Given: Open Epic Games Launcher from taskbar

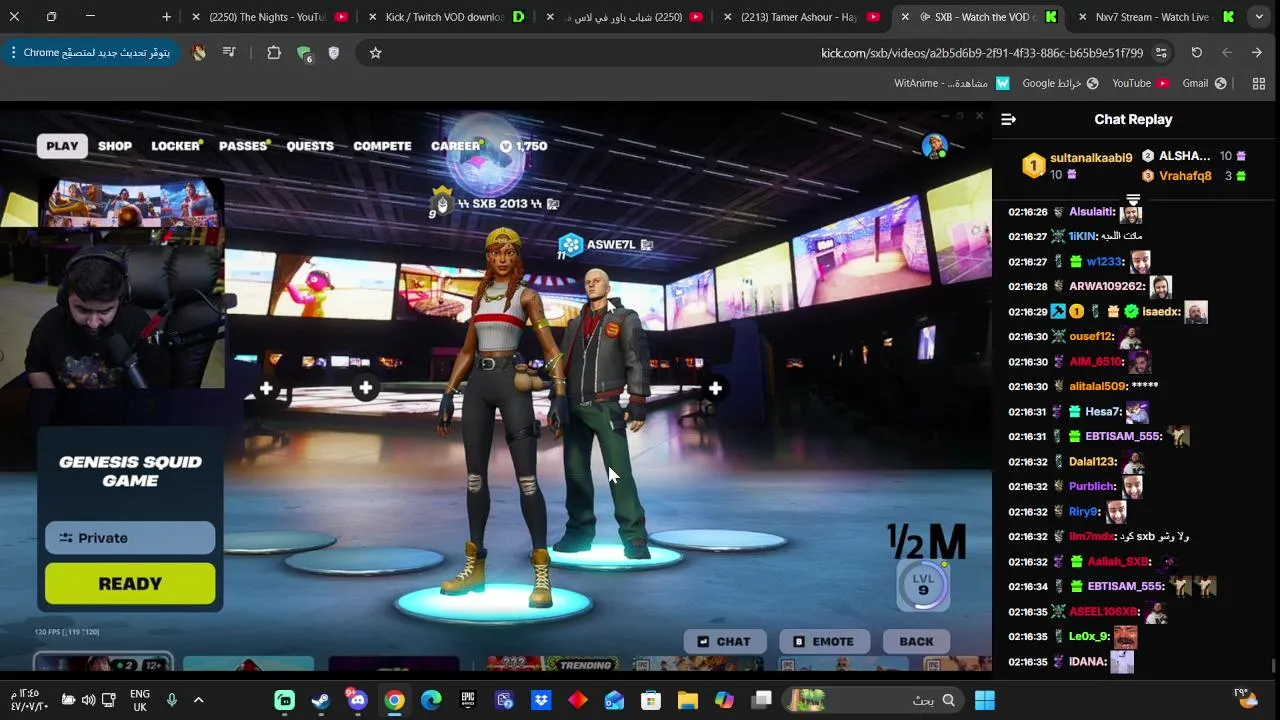Looking at the screenshot, I should click(x=467, y=700).
